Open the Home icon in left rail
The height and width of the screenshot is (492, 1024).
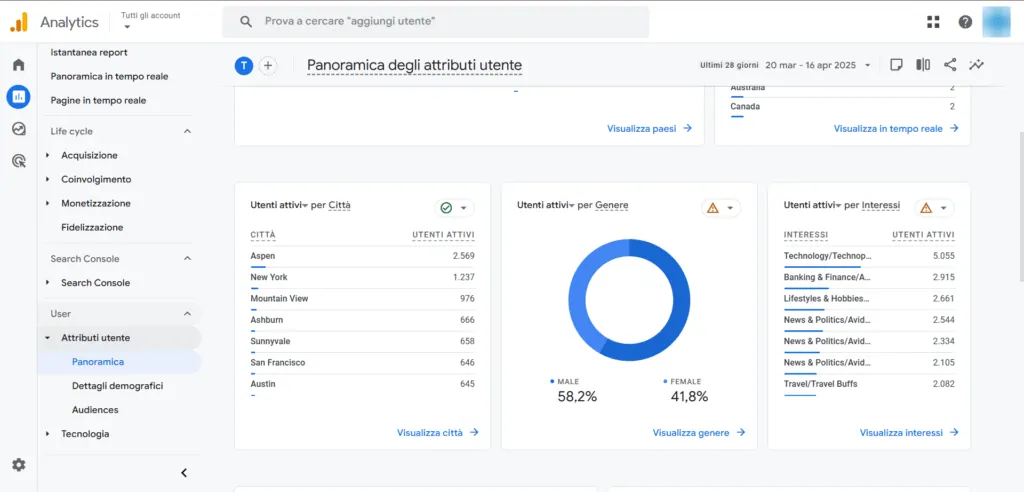coord(19,65)
